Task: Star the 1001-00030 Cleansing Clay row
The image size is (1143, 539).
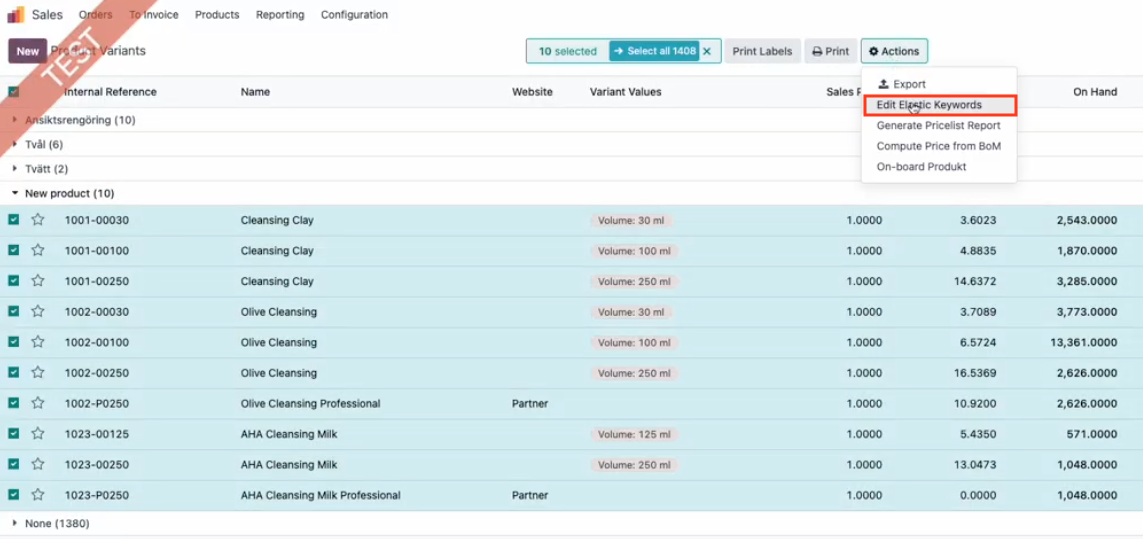Action: (x=38, y=220)
